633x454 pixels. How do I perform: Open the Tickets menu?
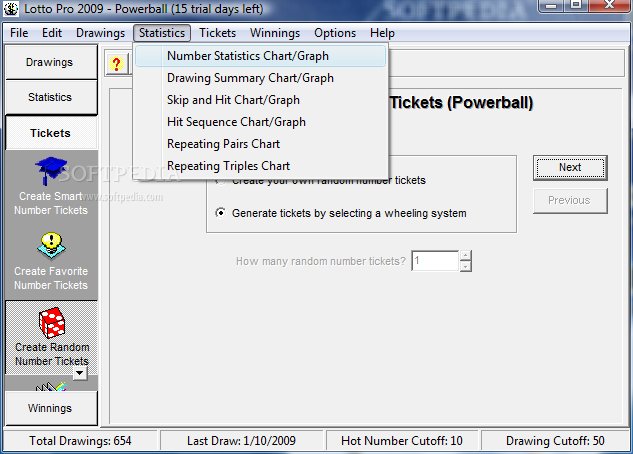[x=218, y=33]
